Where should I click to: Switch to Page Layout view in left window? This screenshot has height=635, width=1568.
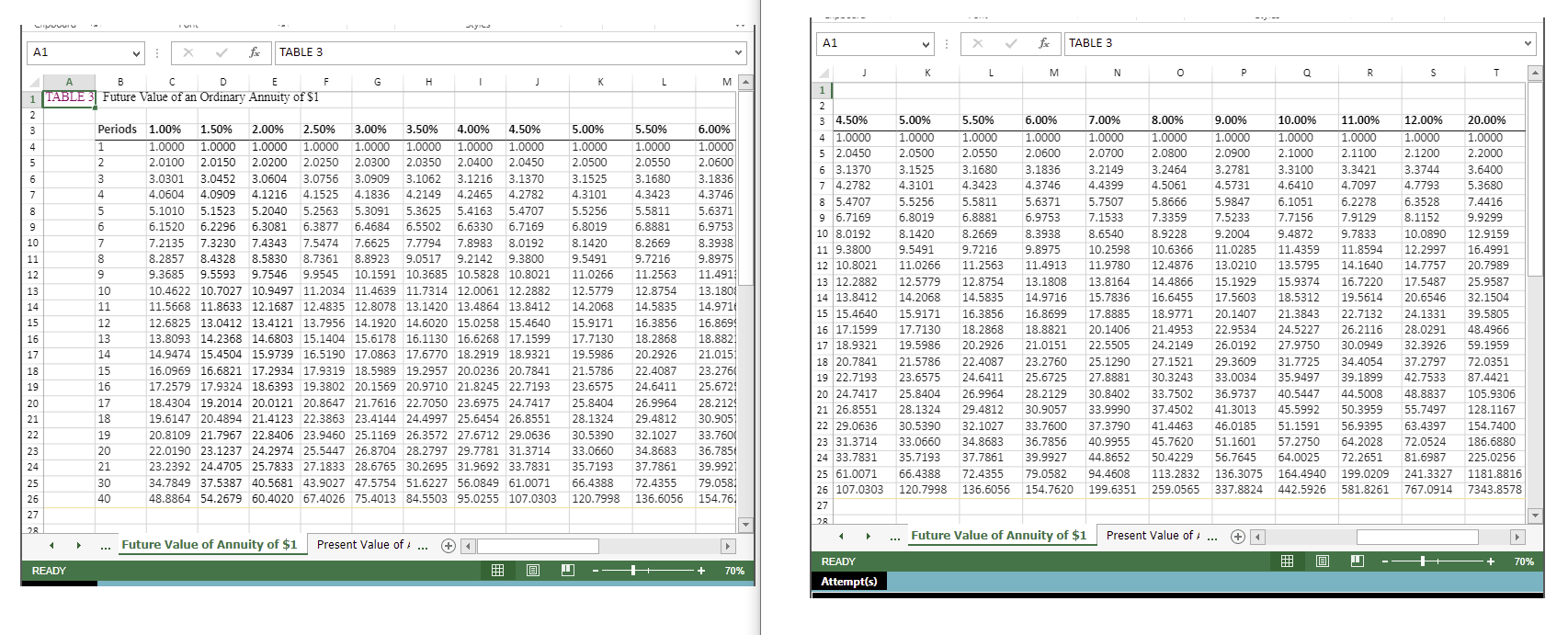[533, 571]
